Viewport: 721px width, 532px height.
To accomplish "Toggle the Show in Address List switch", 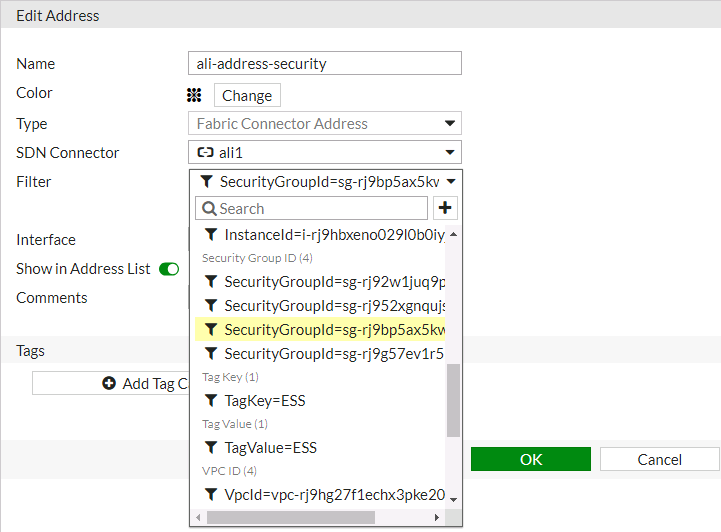I will click(169, 269).
